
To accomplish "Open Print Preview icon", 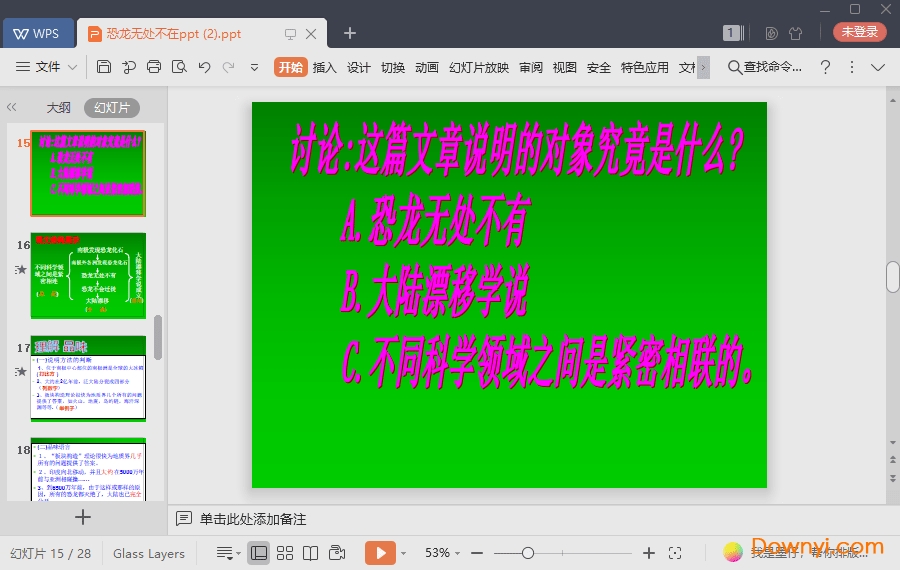I will coord(179,67).
